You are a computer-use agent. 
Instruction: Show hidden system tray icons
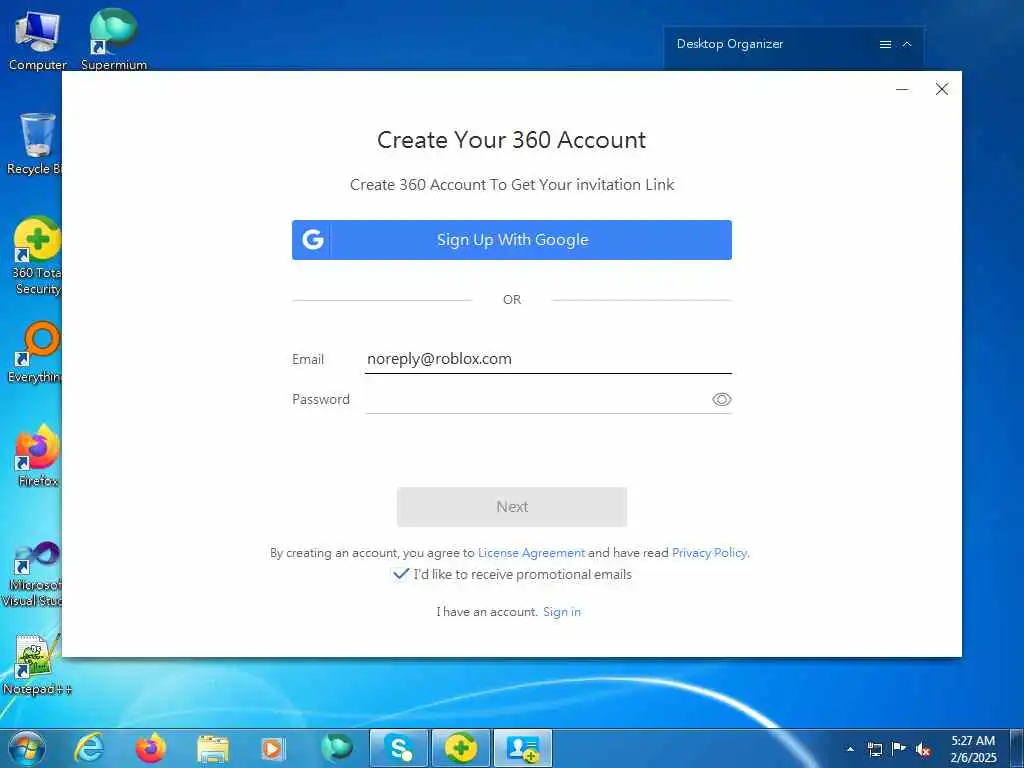click(850, 749)
